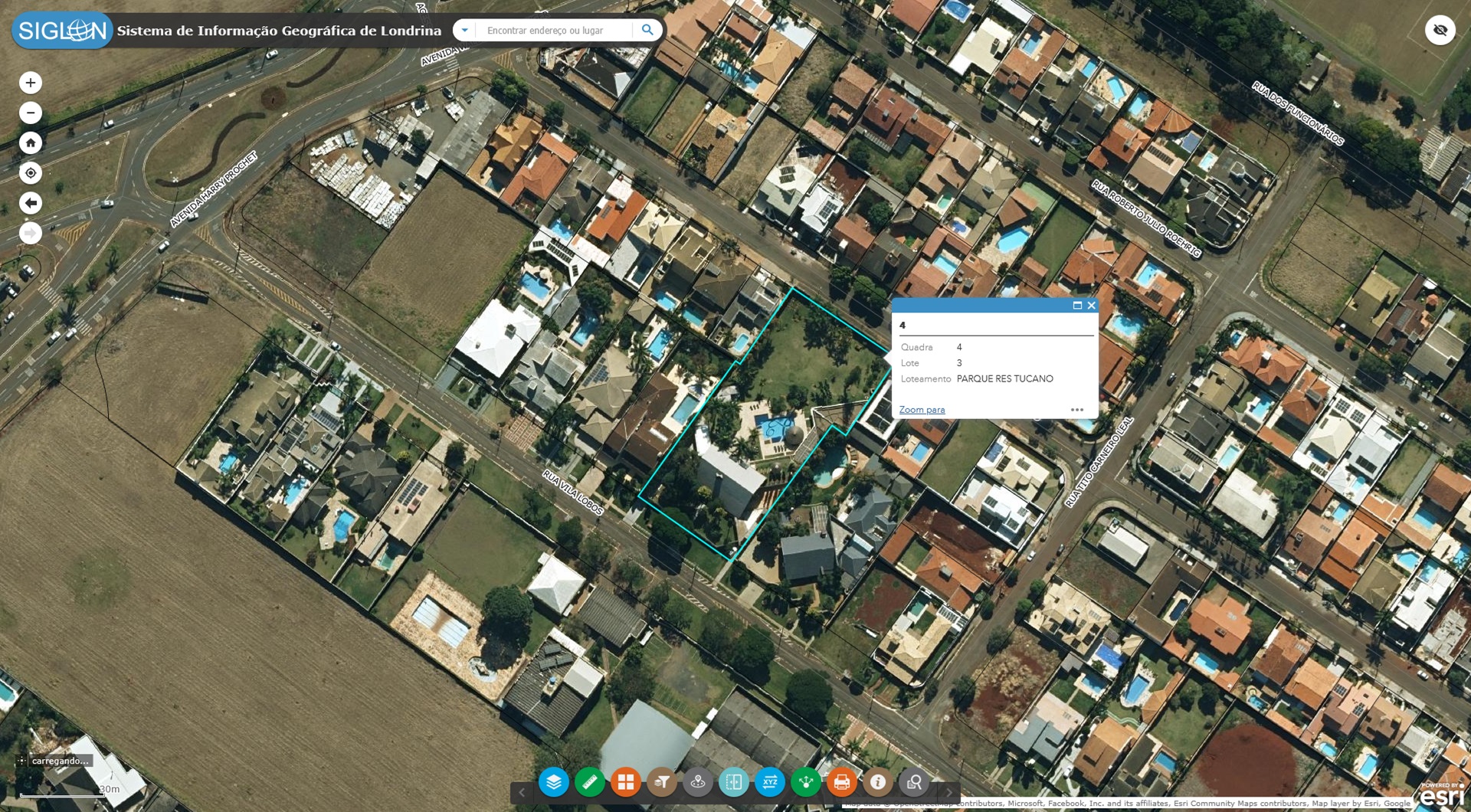Viewport: 1471px width, 812px height.
Task: Open the layer filter tool
Action: [x=662, y=782]
